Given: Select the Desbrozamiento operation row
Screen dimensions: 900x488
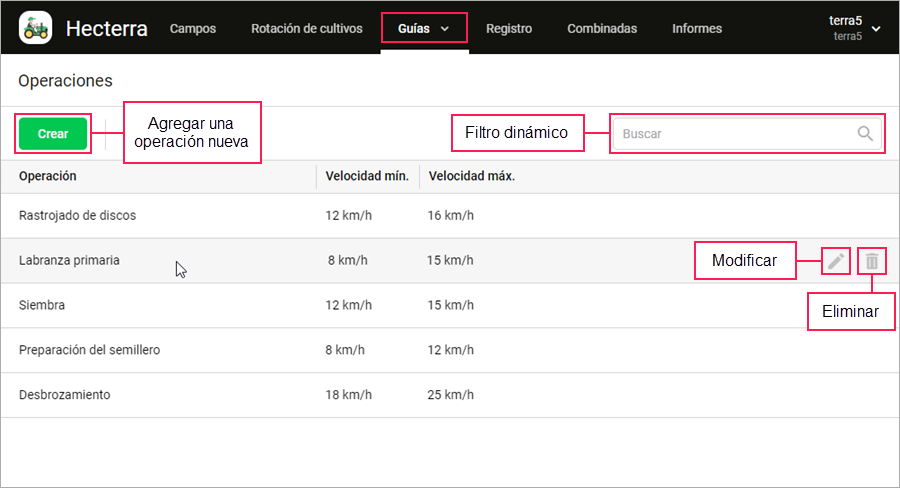Looking at the screenshot, I should (450, 395).
